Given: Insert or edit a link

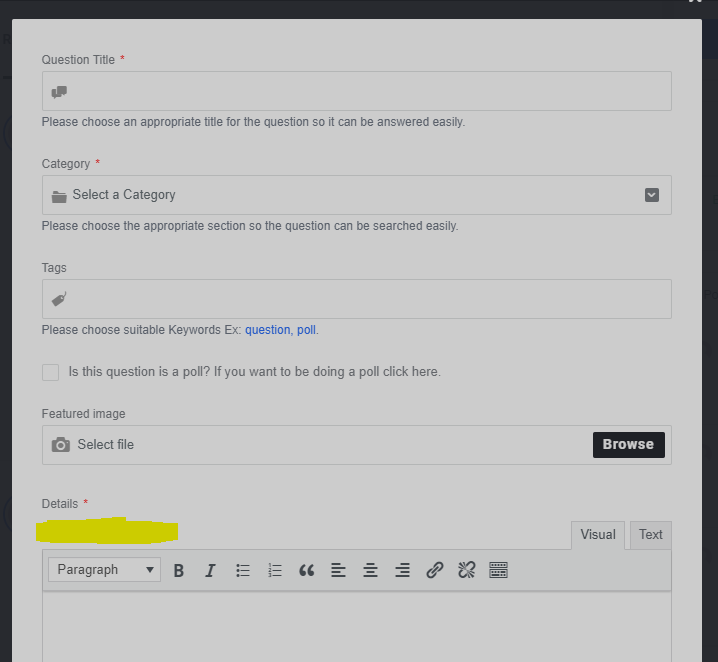Looking at the screenshot, I should pos(435,570).
